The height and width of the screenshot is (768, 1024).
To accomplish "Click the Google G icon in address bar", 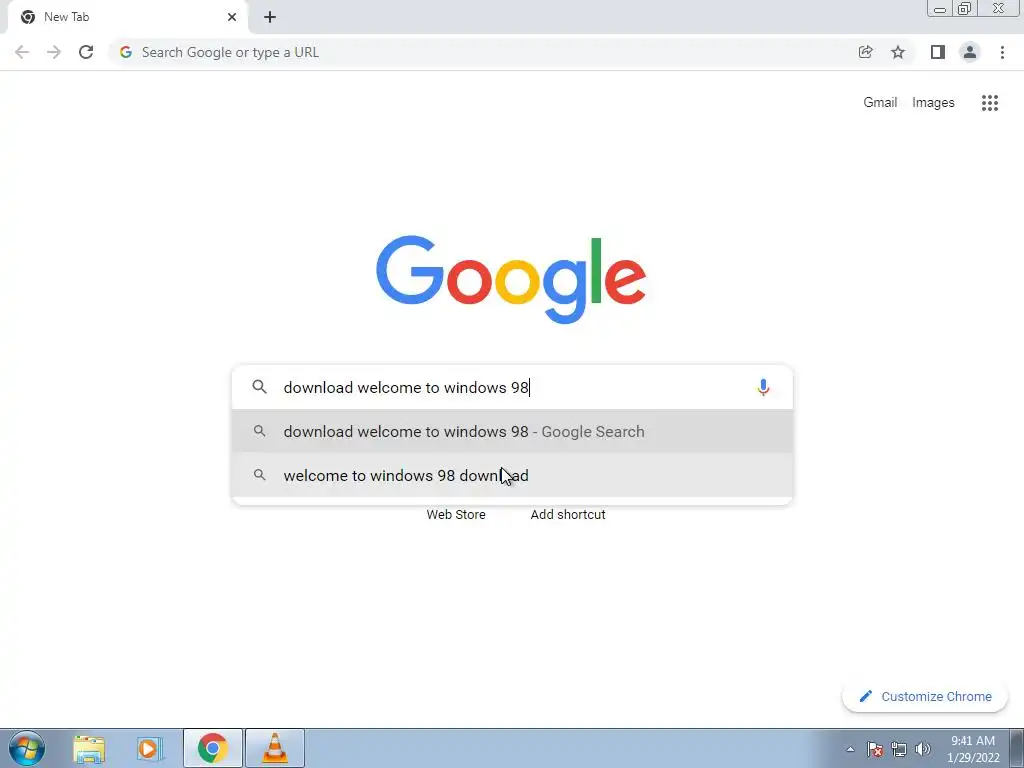I will (126, 52).
